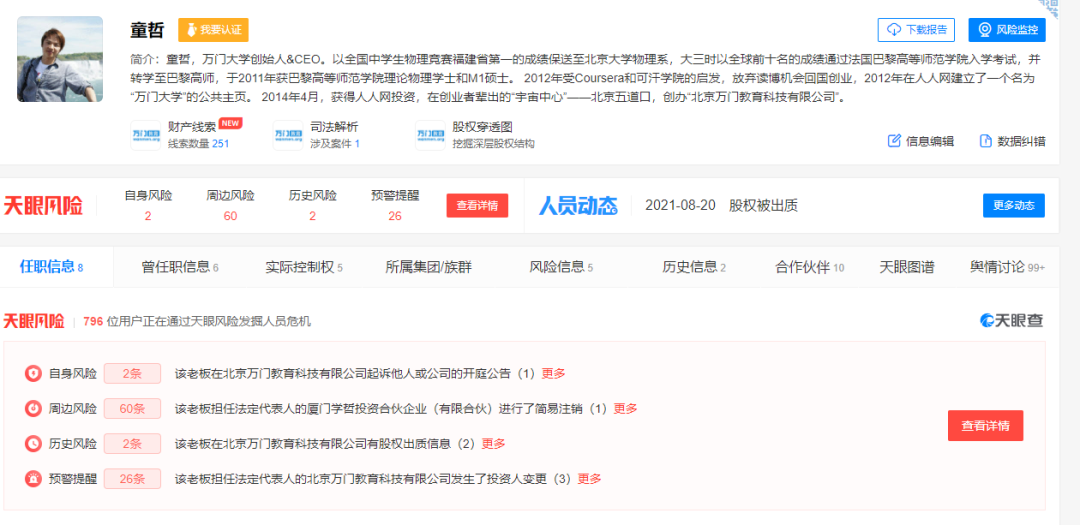This screenshot has height=525, width=1080.
Task: Click the 信息编辑 link text
Action: coord(930,141)
